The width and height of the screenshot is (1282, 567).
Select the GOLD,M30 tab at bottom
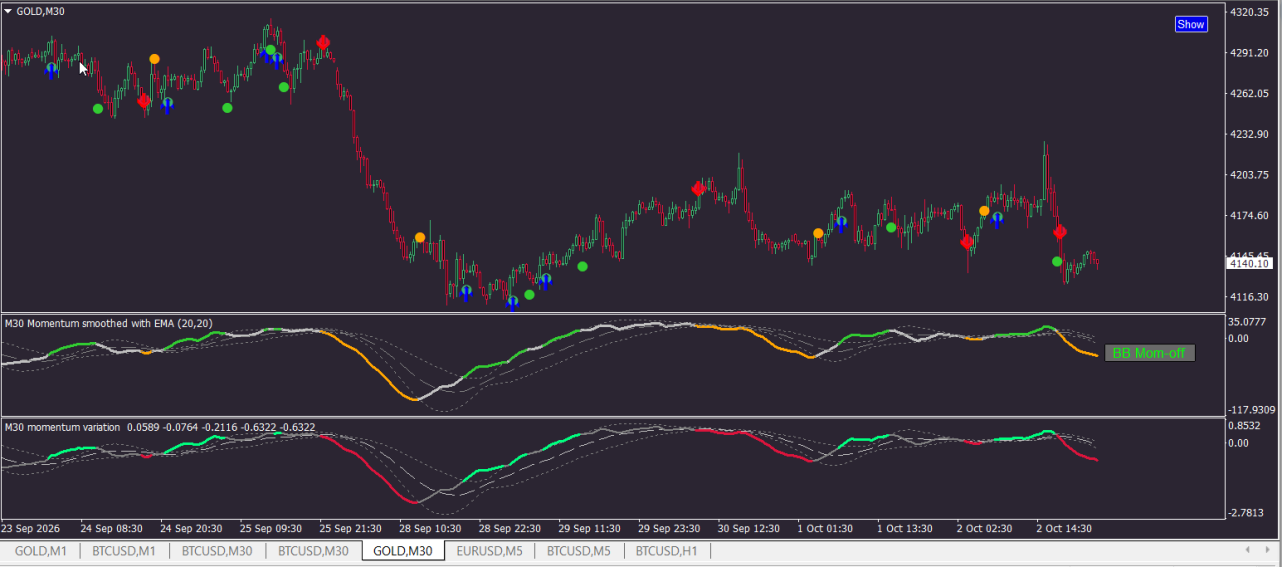tap(403, 550)
